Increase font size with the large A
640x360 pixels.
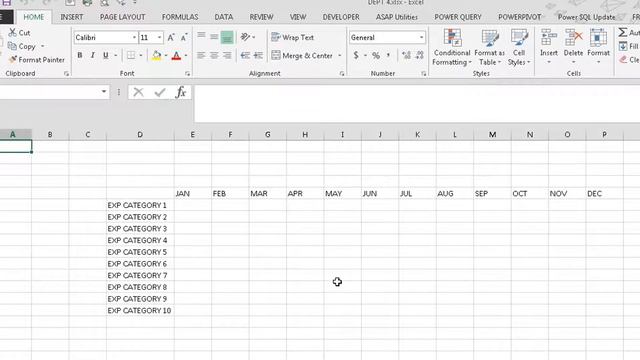pos(171,38)
